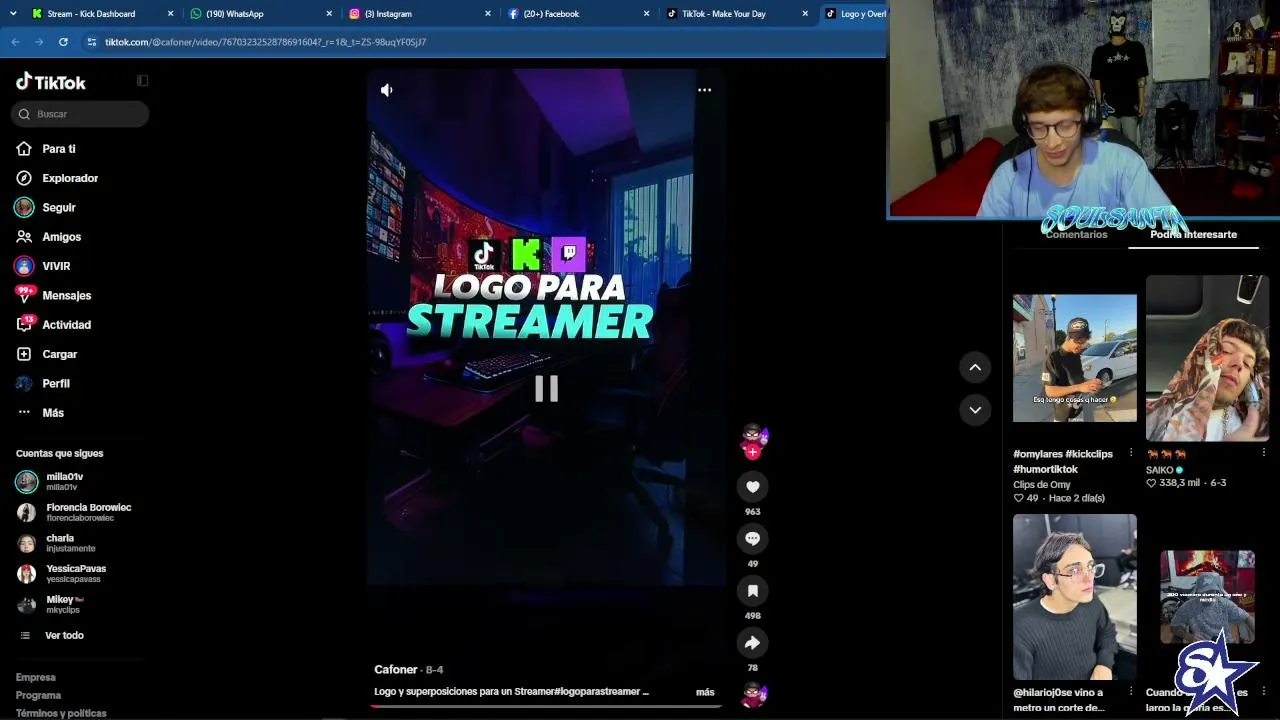Collapse the TikTok sidebar panel

click(x=142, y=81)
